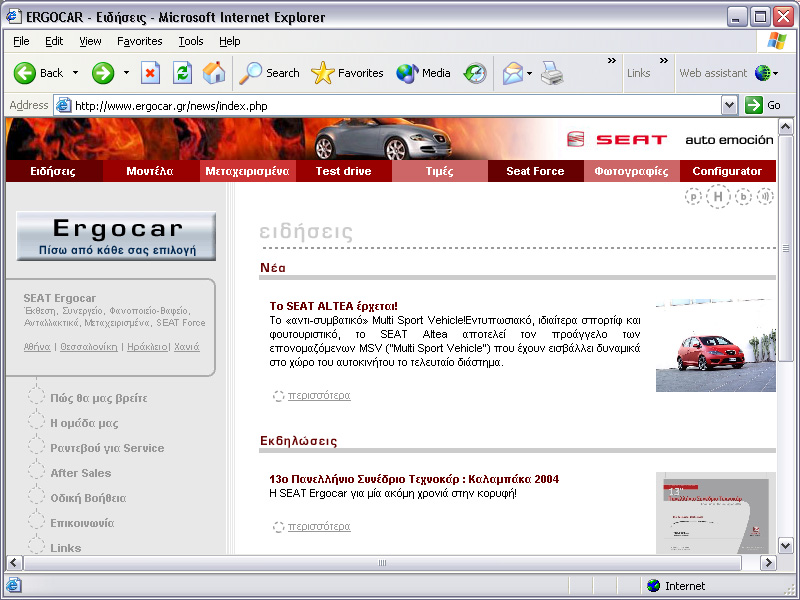Open the Search pane magnifier
The width and height of the screenshot is (800, 600).
click(251, 73)
